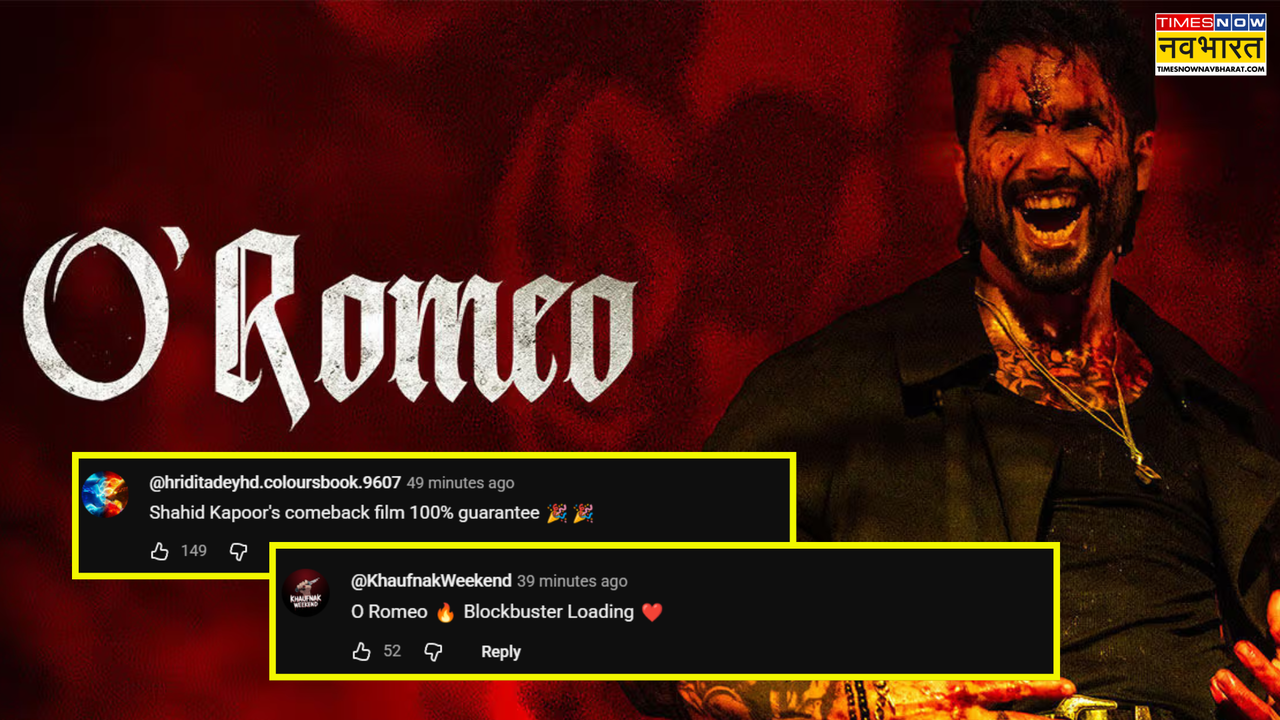This screenshot has height=720, width=1280.
Task: Click thumbs-up on KhaufnakWeekend's comment
Action: 361,652
